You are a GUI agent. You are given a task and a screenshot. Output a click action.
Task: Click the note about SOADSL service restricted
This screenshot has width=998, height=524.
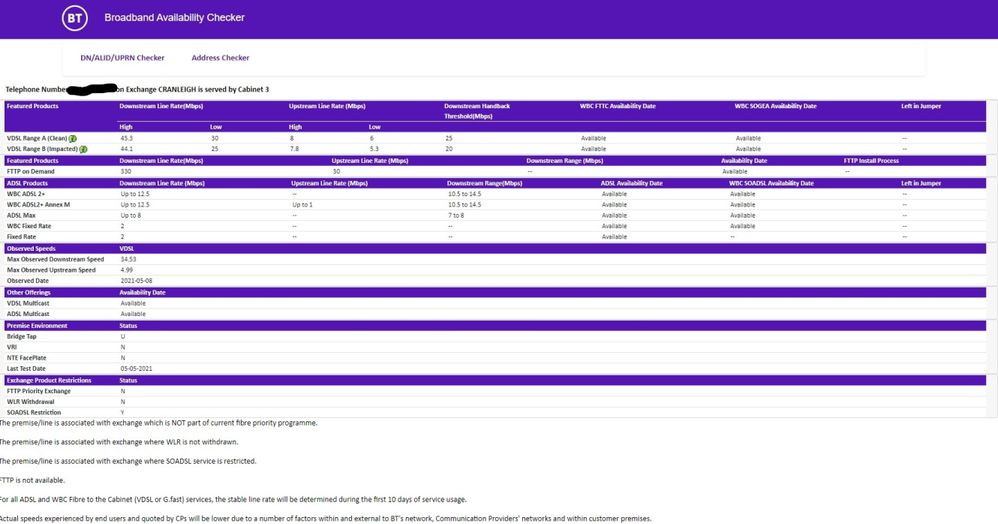coord(128,461)
